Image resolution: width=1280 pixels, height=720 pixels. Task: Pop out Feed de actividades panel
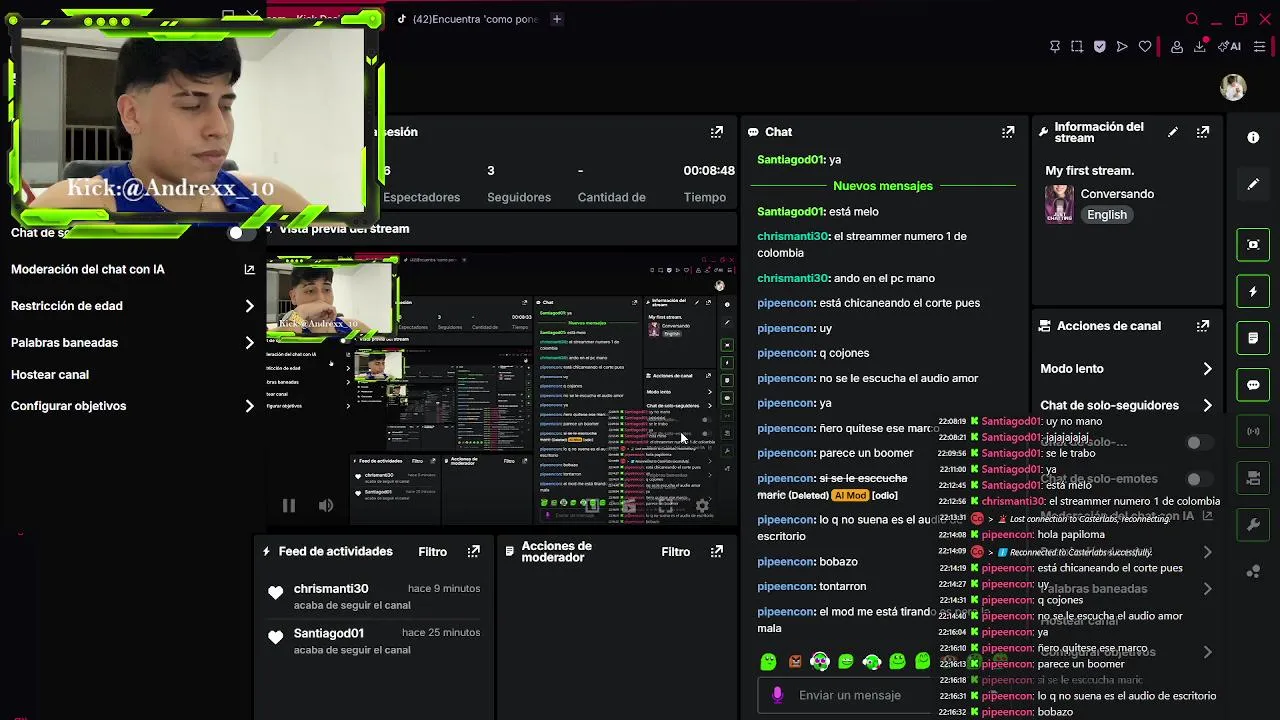[x=474, y=551]
